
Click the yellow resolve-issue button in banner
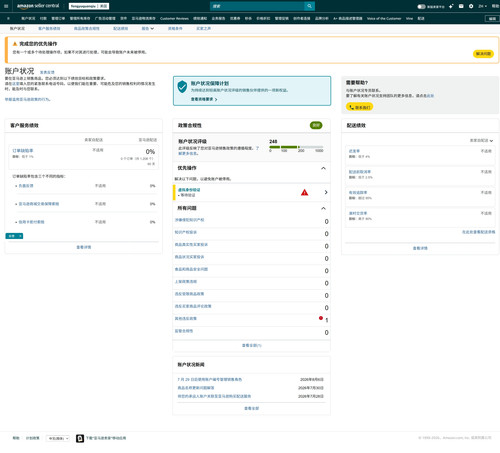[x=483, y=54]
